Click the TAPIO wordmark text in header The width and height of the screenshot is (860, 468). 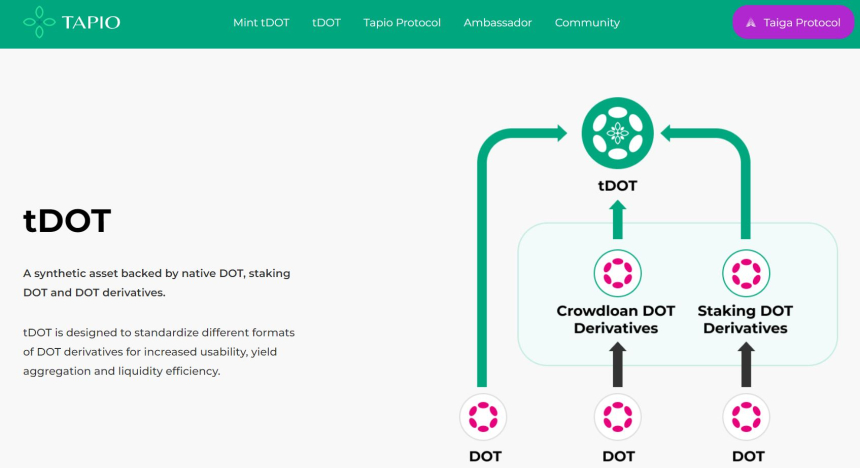(x=91, y=22)
